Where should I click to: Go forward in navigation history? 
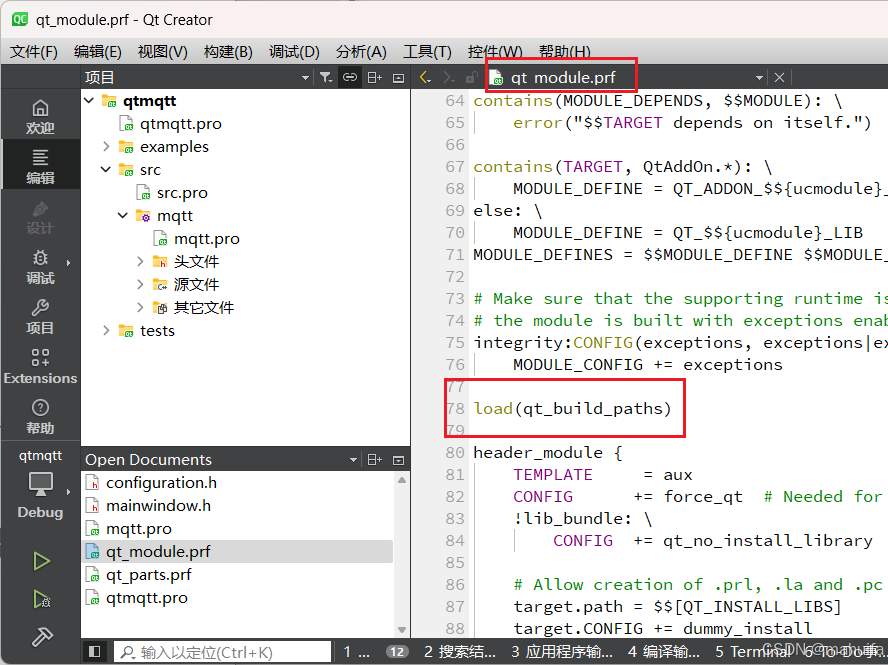[x=448, y=78]
